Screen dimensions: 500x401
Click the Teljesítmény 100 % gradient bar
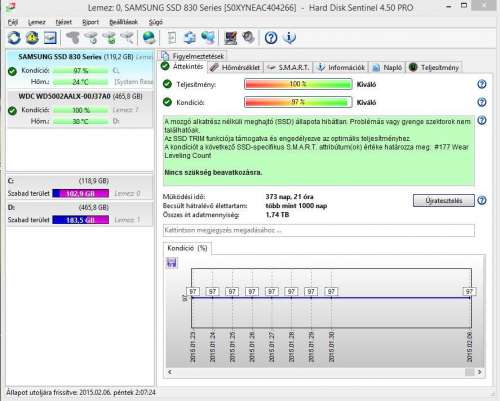click(298, 84)
